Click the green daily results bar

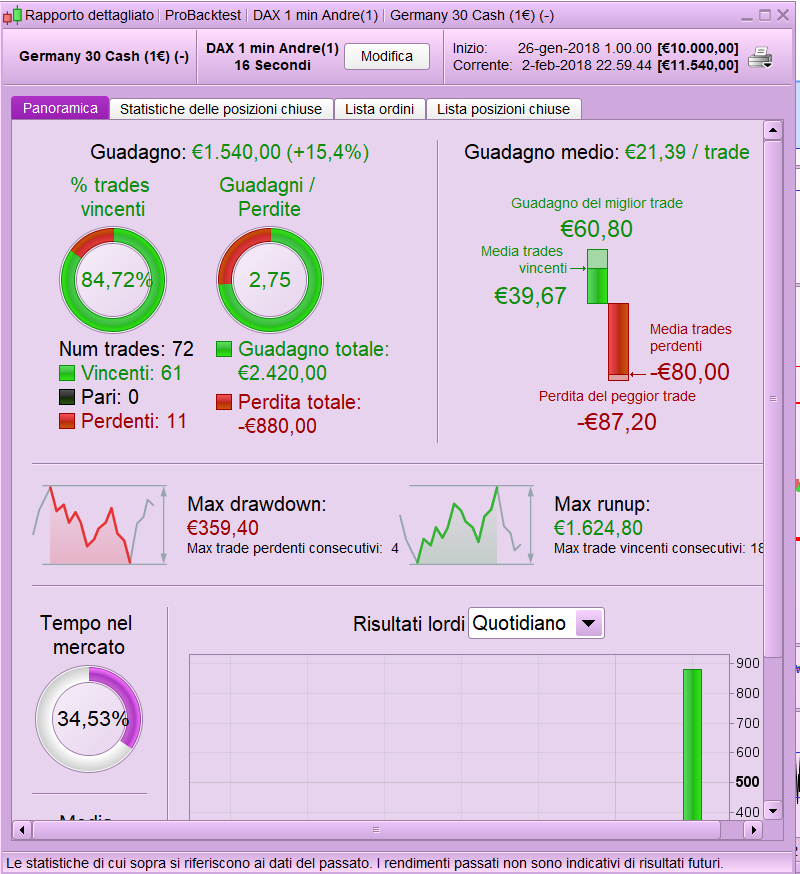click(x=692, y=744)
